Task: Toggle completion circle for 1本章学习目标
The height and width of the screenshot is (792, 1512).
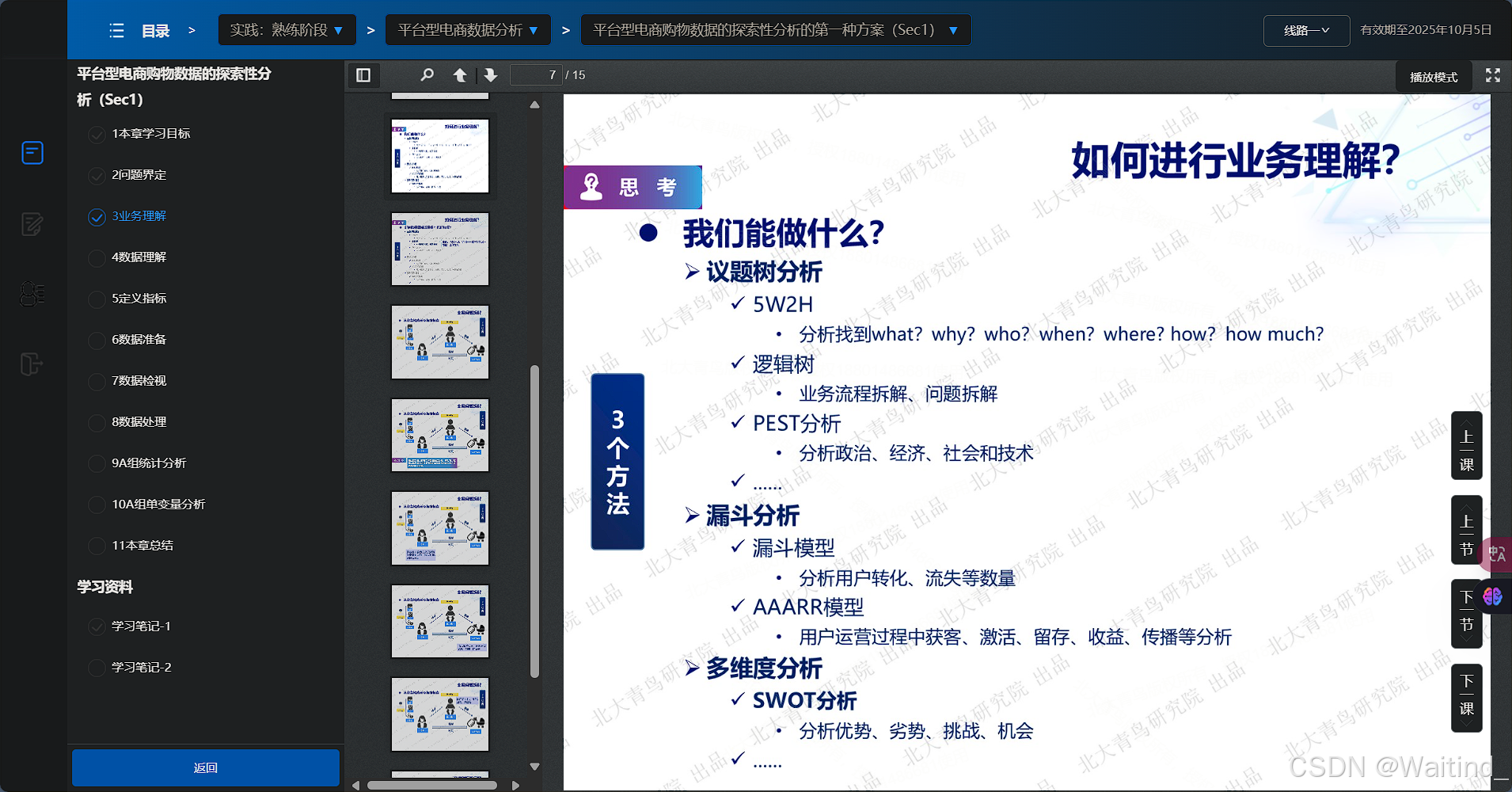Action: 97,135
